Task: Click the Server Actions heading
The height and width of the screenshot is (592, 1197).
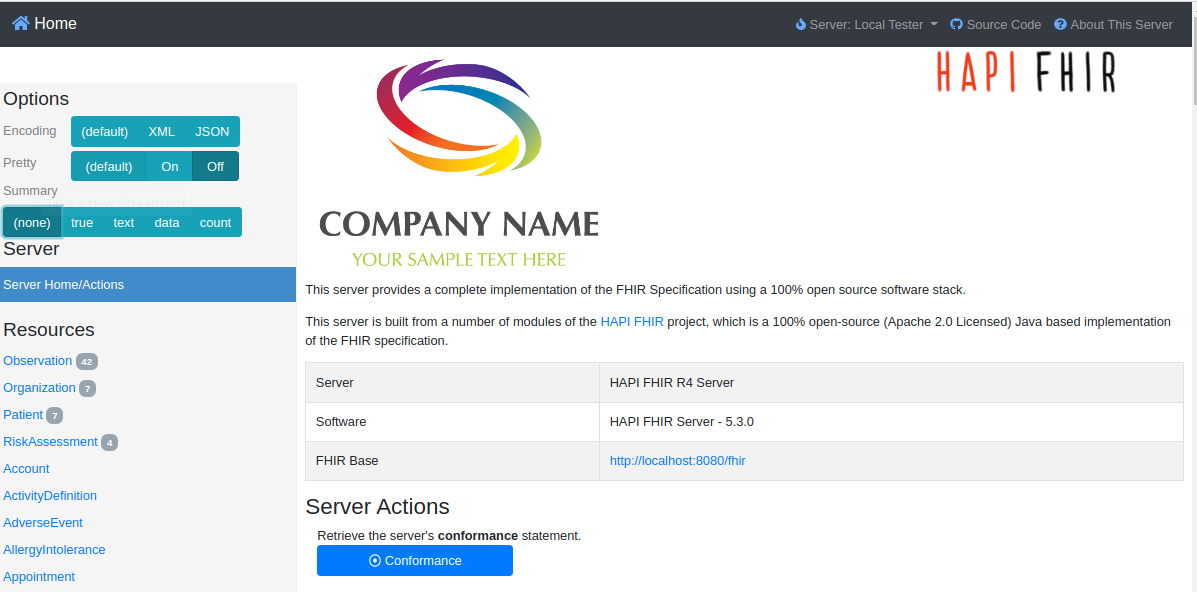Action: [x=377, y=506]
